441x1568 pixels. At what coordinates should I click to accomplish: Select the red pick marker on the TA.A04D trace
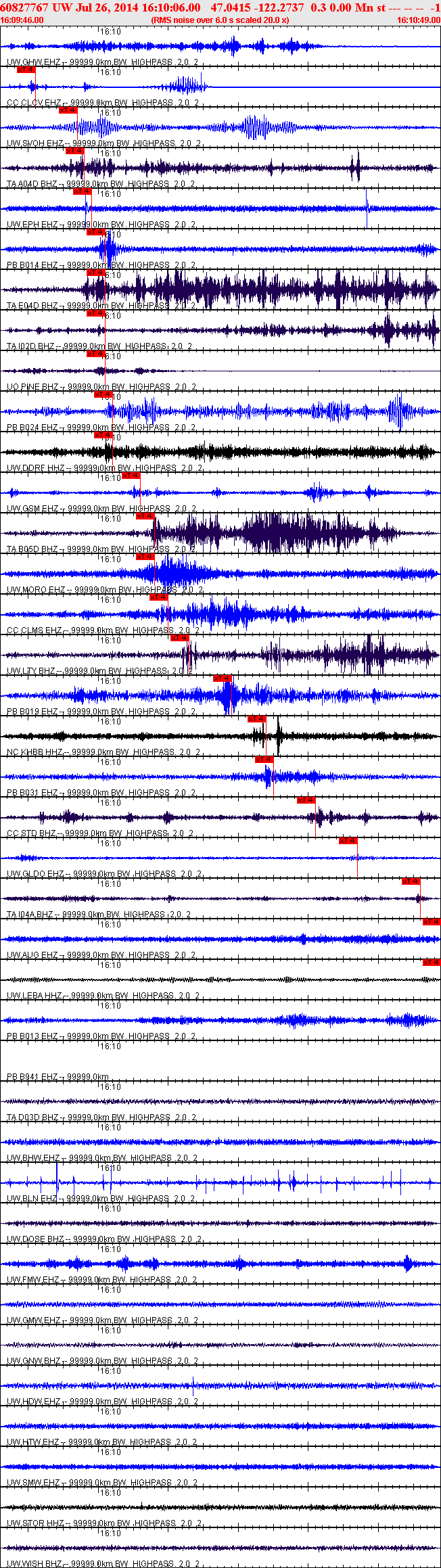click(74, 151)
